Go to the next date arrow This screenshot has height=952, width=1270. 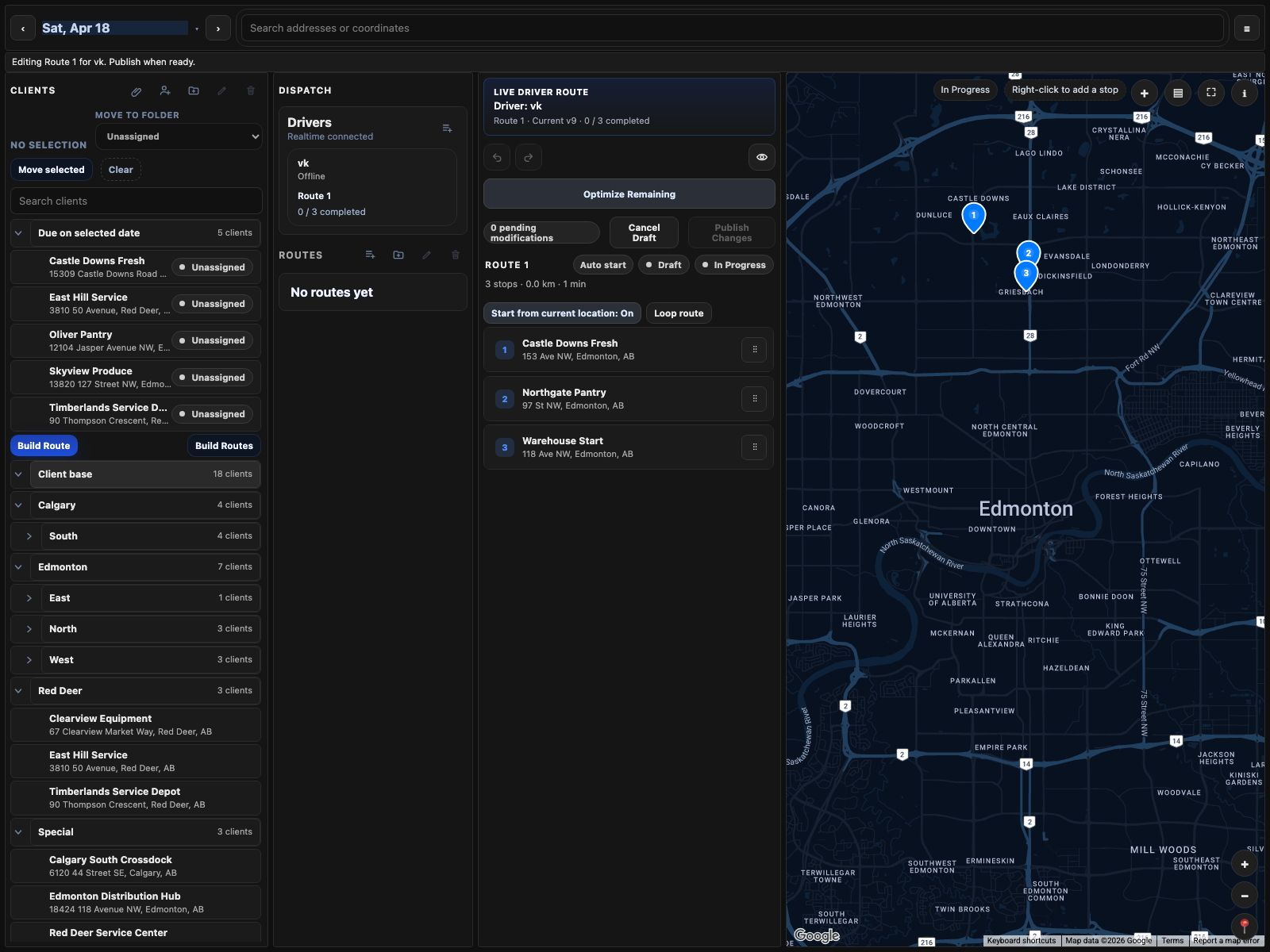click(218, 29)
